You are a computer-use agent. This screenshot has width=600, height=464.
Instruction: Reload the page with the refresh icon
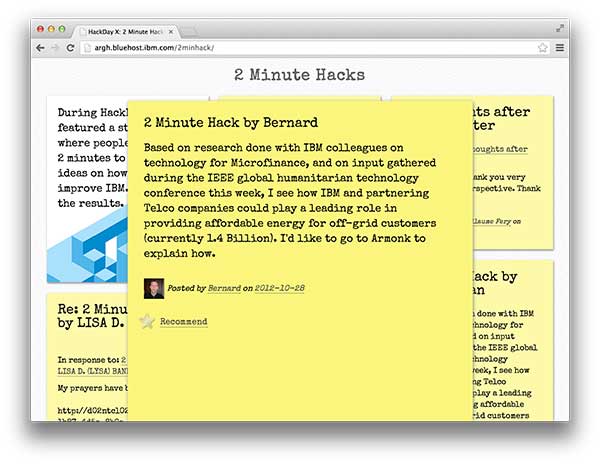[x=70, y=47]
